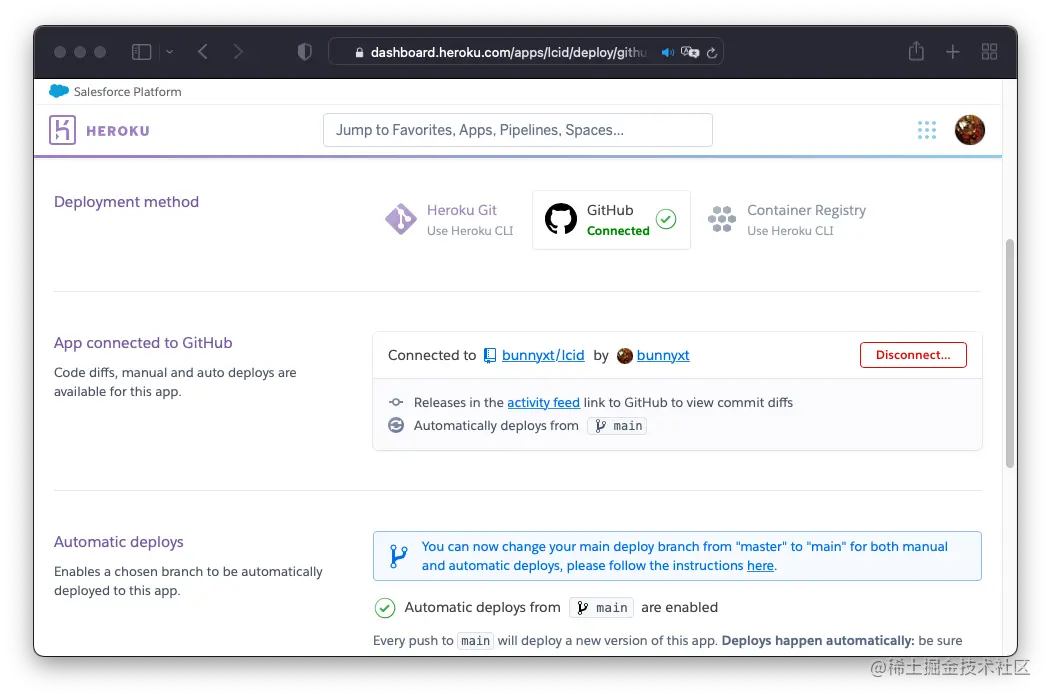
Task: Select the Heroku Git deployment method
Action: click(x=448, y=219)
